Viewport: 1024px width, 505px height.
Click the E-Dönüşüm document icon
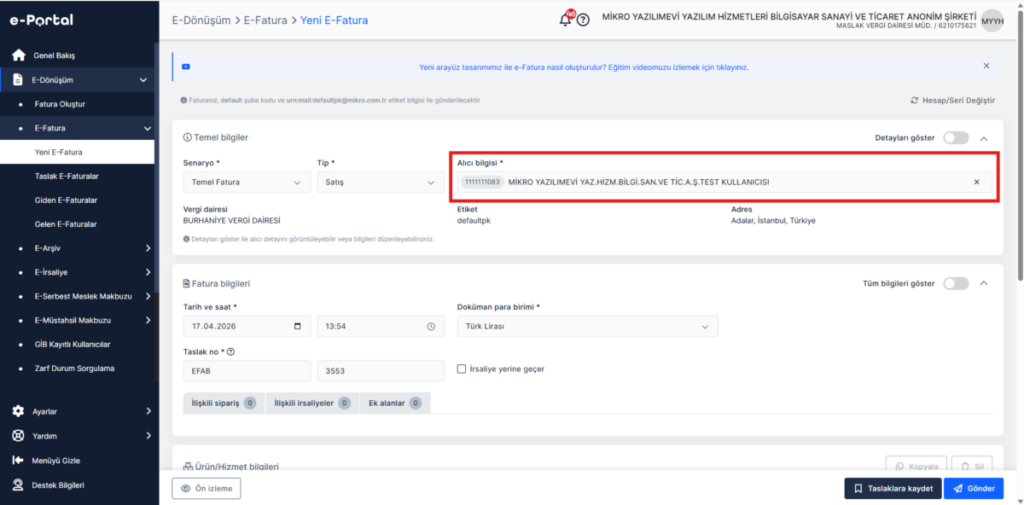[x=19, y=80]
